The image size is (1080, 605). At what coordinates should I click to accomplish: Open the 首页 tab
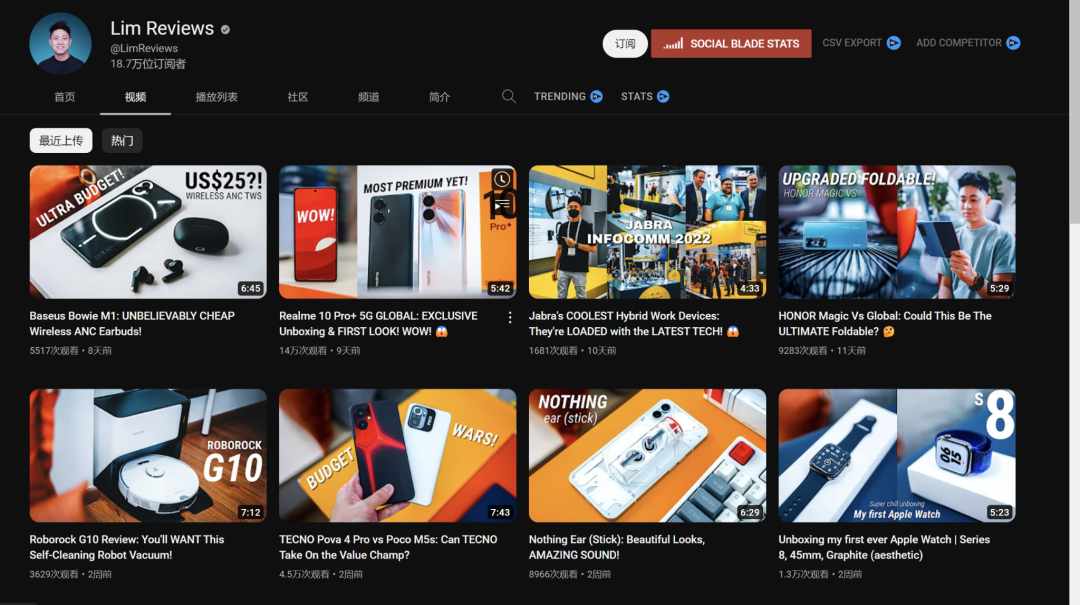[x=65, y=97]
